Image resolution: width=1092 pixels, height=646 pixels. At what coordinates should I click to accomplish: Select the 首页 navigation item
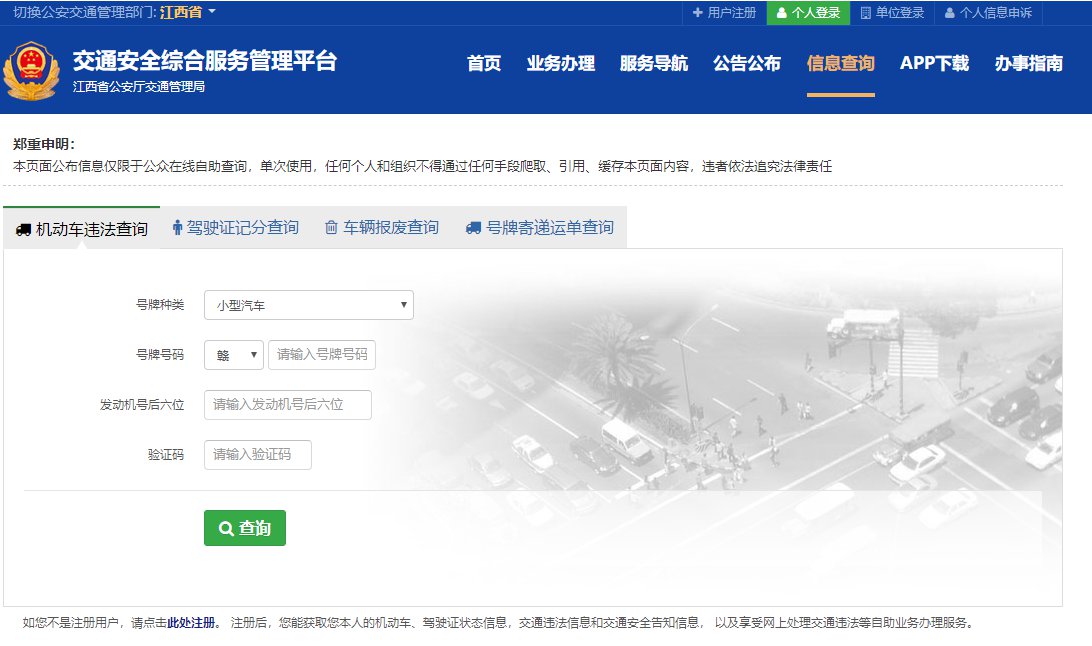coord(484,64)
